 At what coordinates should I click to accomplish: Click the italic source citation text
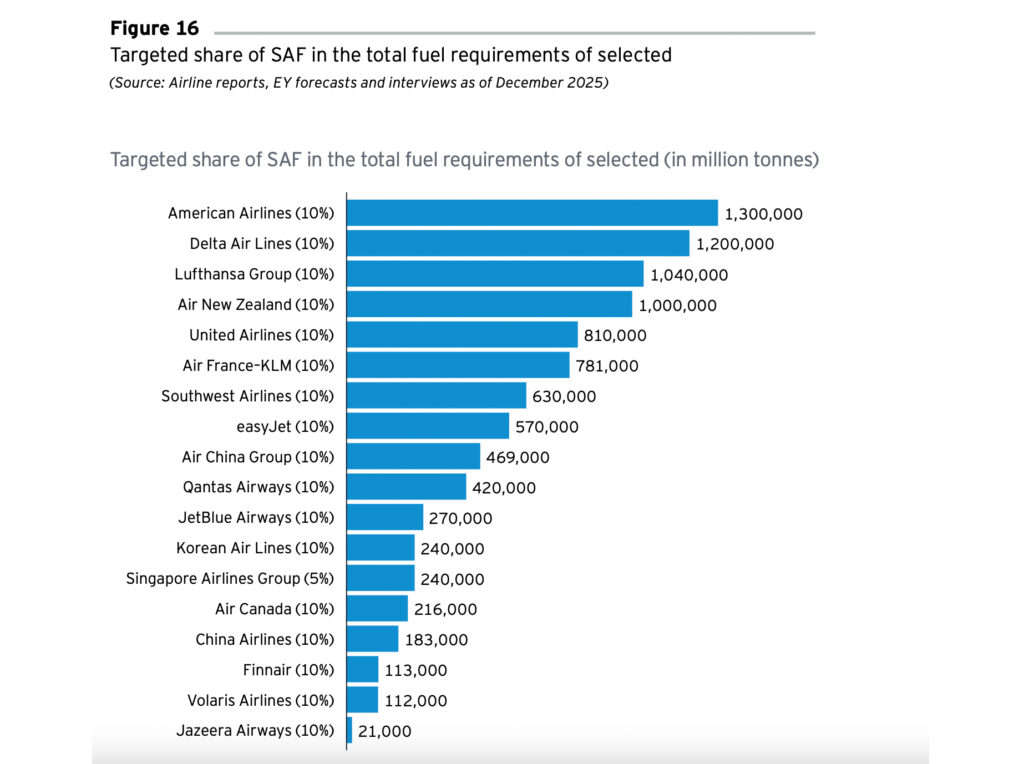click(358, 83)
